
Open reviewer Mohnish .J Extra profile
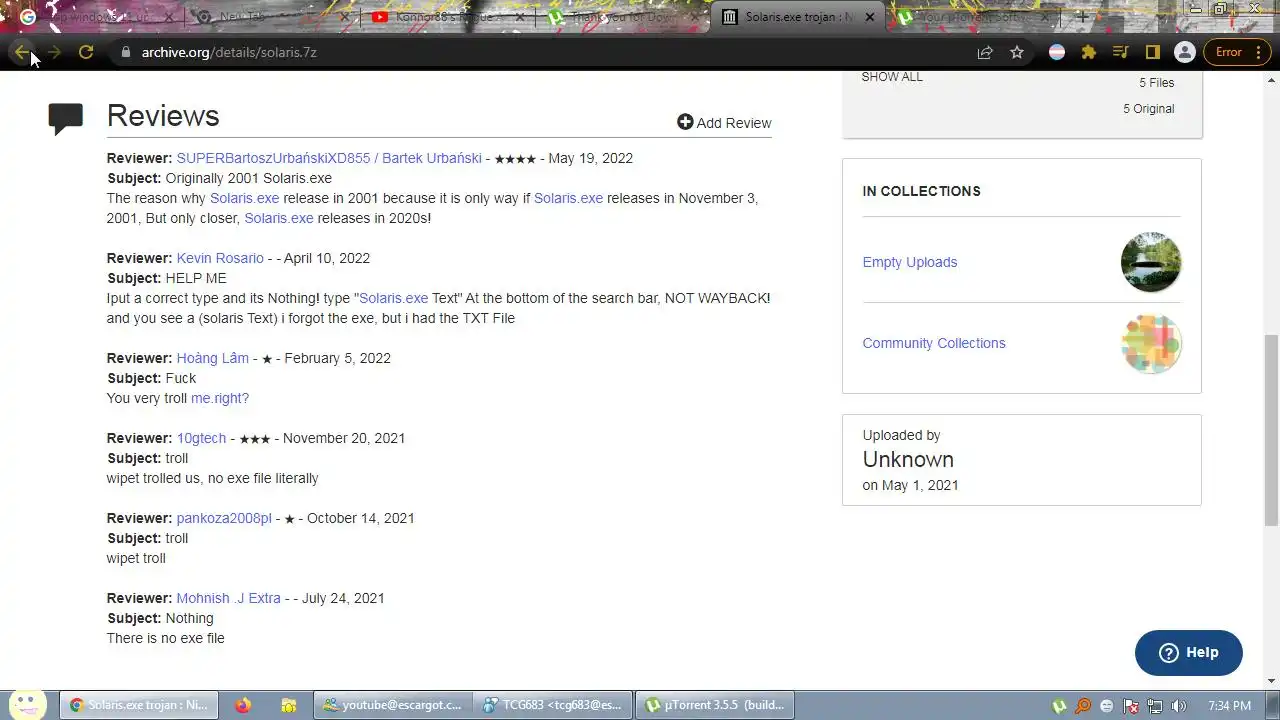[x=229, y=598]
